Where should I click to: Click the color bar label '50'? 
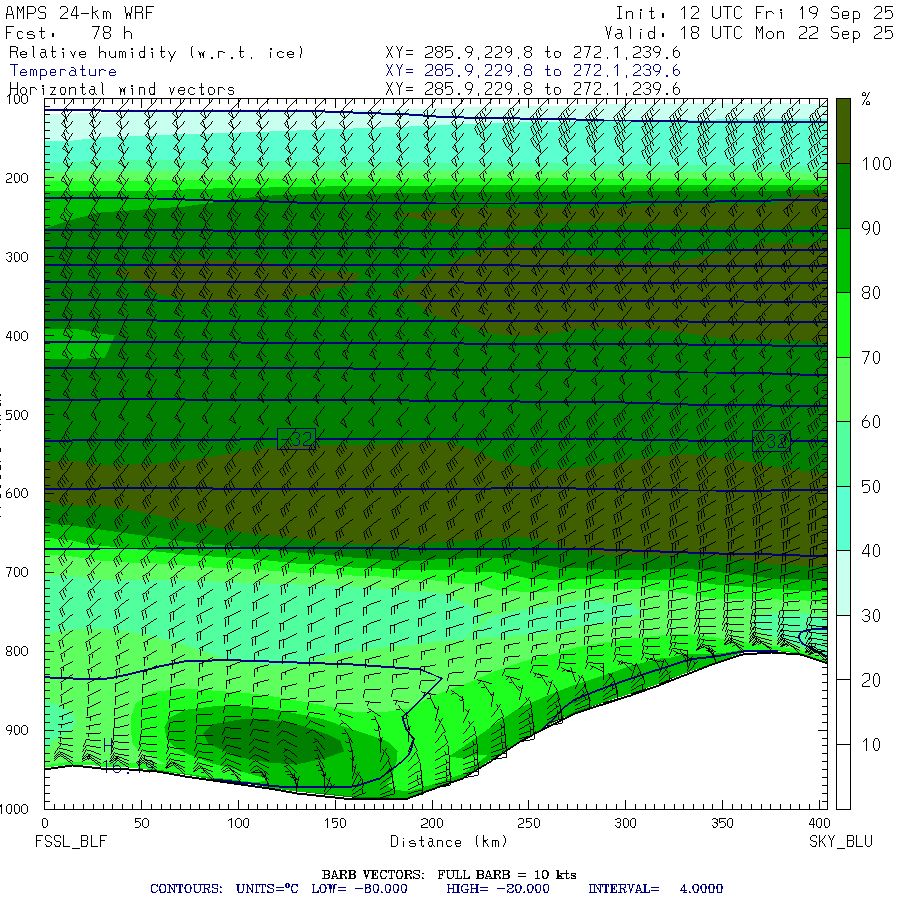click(871, 487)
